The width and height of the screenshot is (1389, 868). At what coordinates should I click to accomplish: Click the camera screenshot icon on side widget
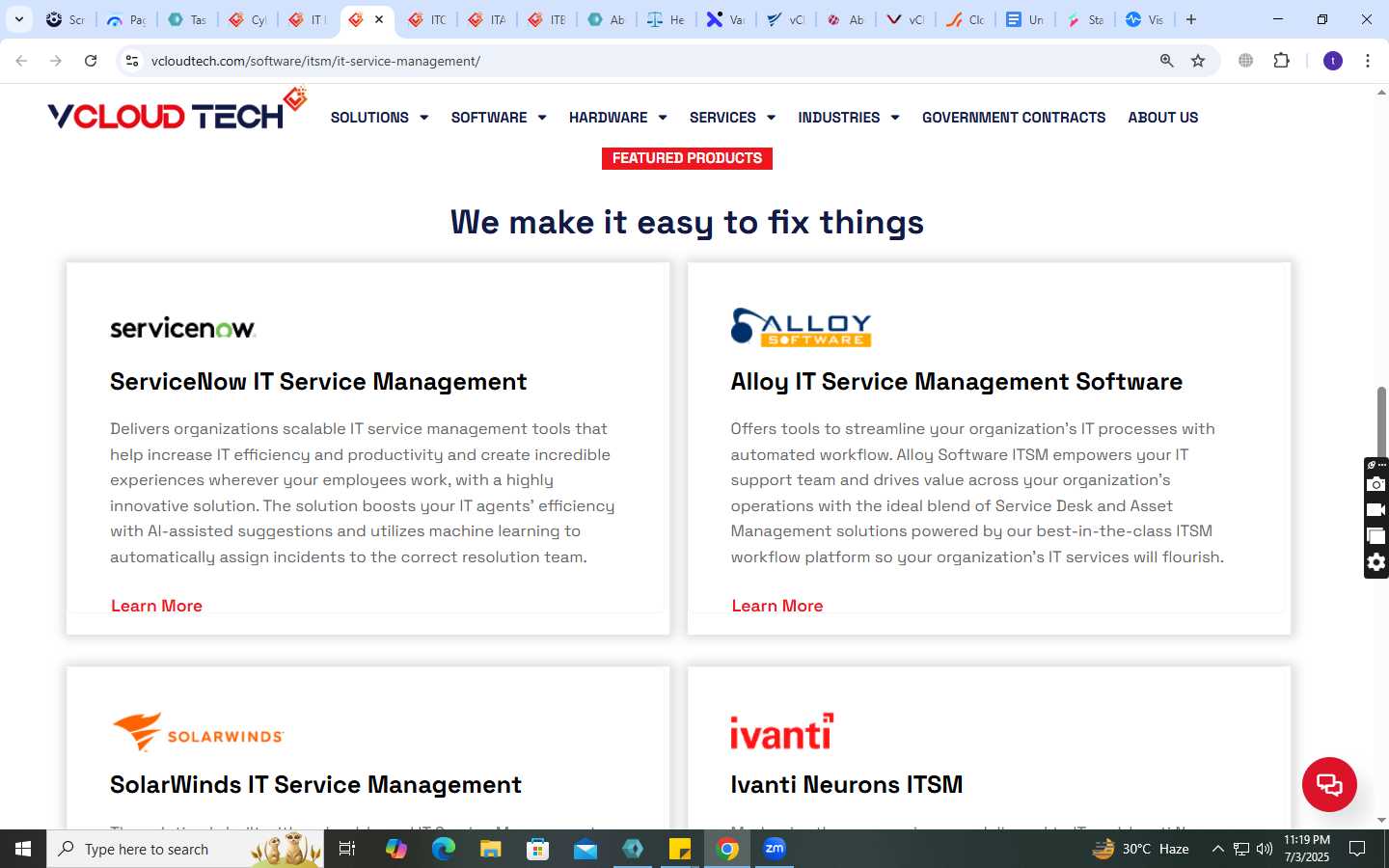coord(1376,484)
